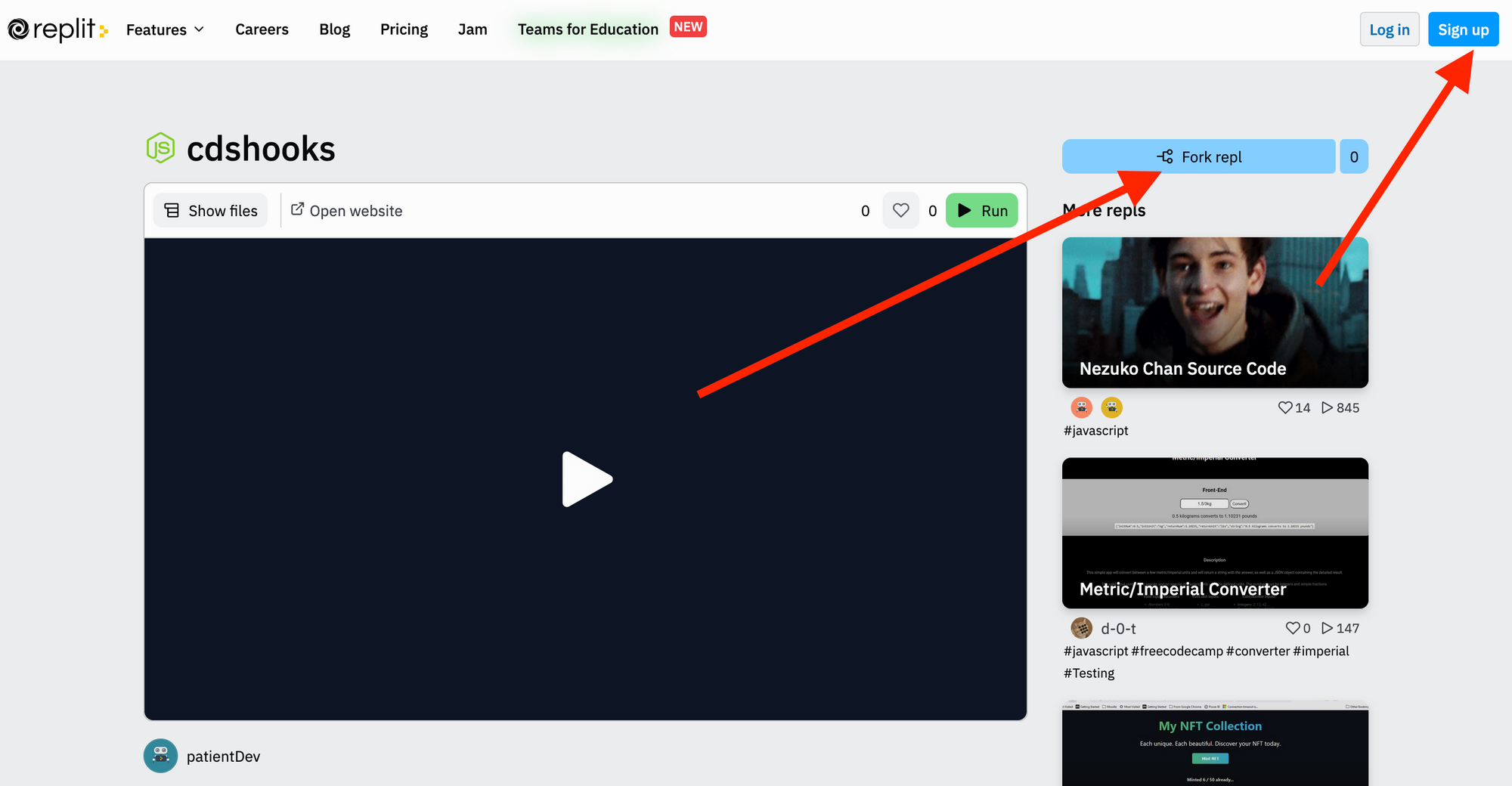Open the Pricing page
This screenshot has height=786, width=1512.
[x=404, y=29]
